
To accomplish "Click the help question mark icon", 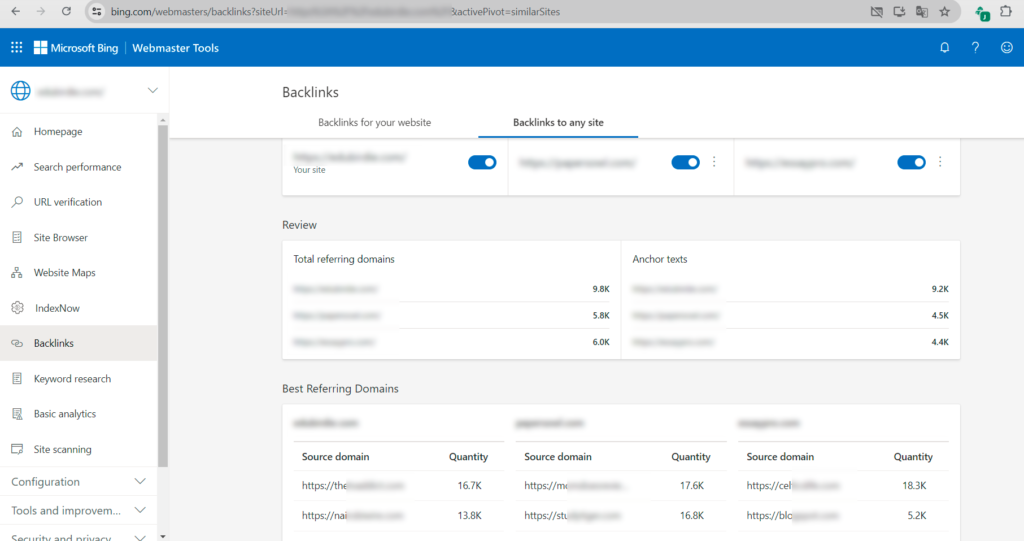I will coord(975,48).
